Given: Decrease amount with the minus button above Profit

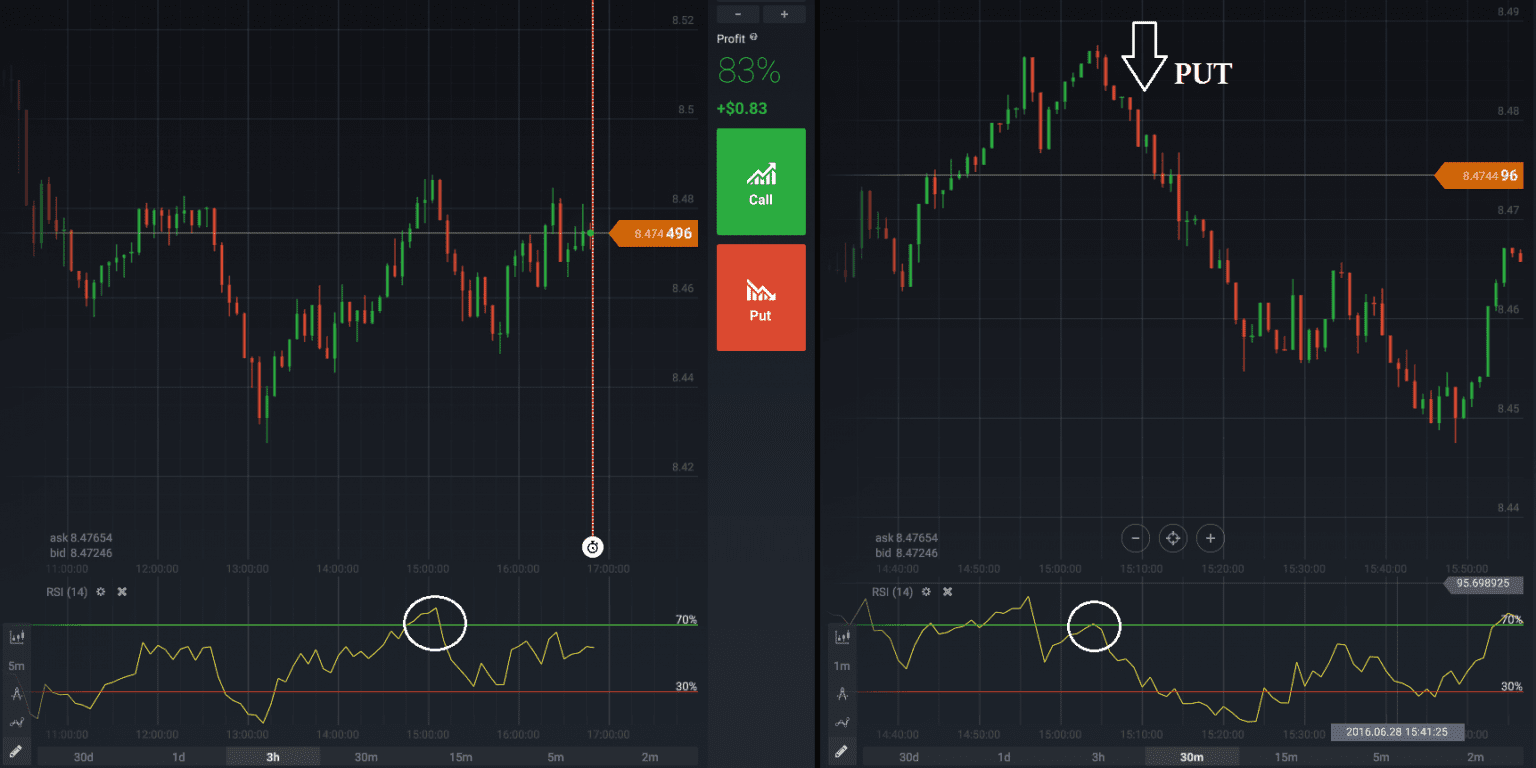Looking at the screenshot, I should point(738,14).
